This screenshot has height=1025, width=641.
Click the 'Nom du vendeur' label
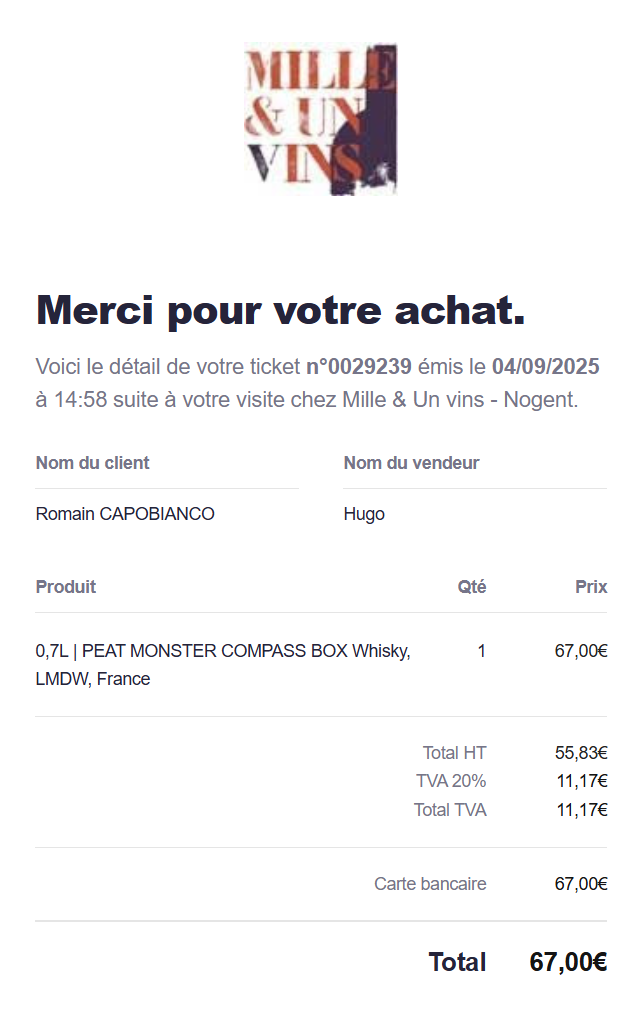411,463
